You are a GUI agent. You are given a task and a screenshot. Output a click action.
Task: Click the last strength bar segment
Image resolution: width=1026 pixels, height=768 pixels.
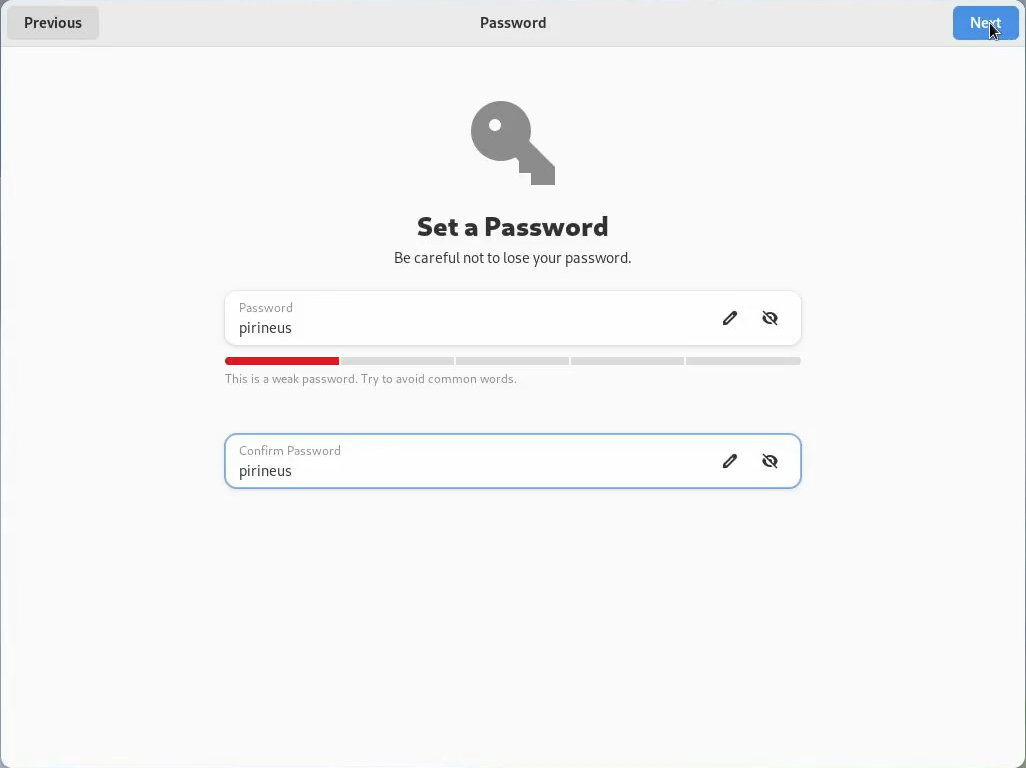[x=743, y=361]
